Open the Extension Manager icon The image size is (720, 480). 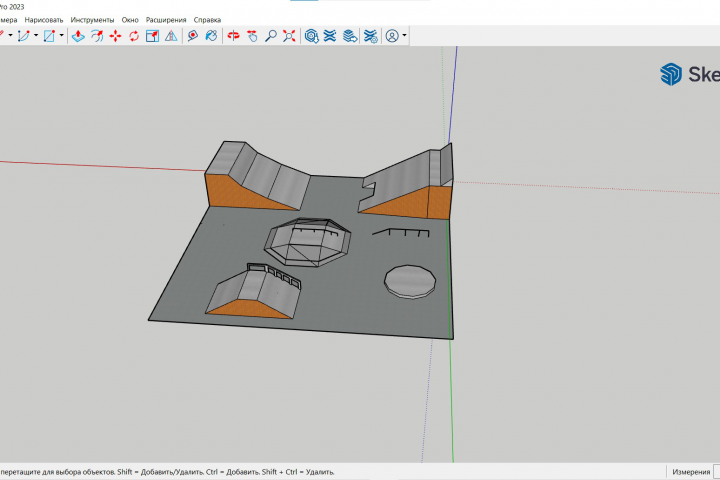pyautogui.click(x=371, y=36)
